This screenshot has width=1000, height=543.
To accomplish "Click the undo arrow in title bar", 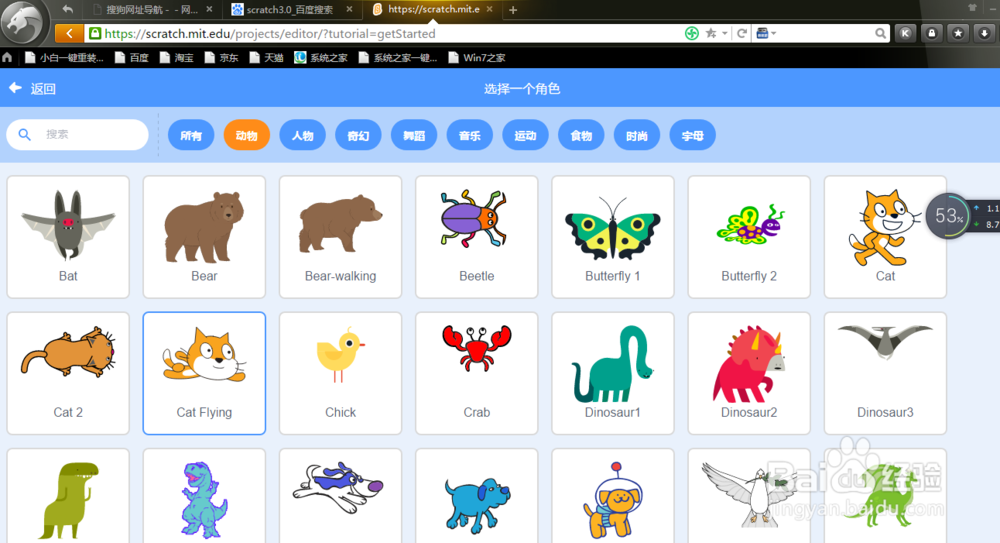I will click(68, 9).
